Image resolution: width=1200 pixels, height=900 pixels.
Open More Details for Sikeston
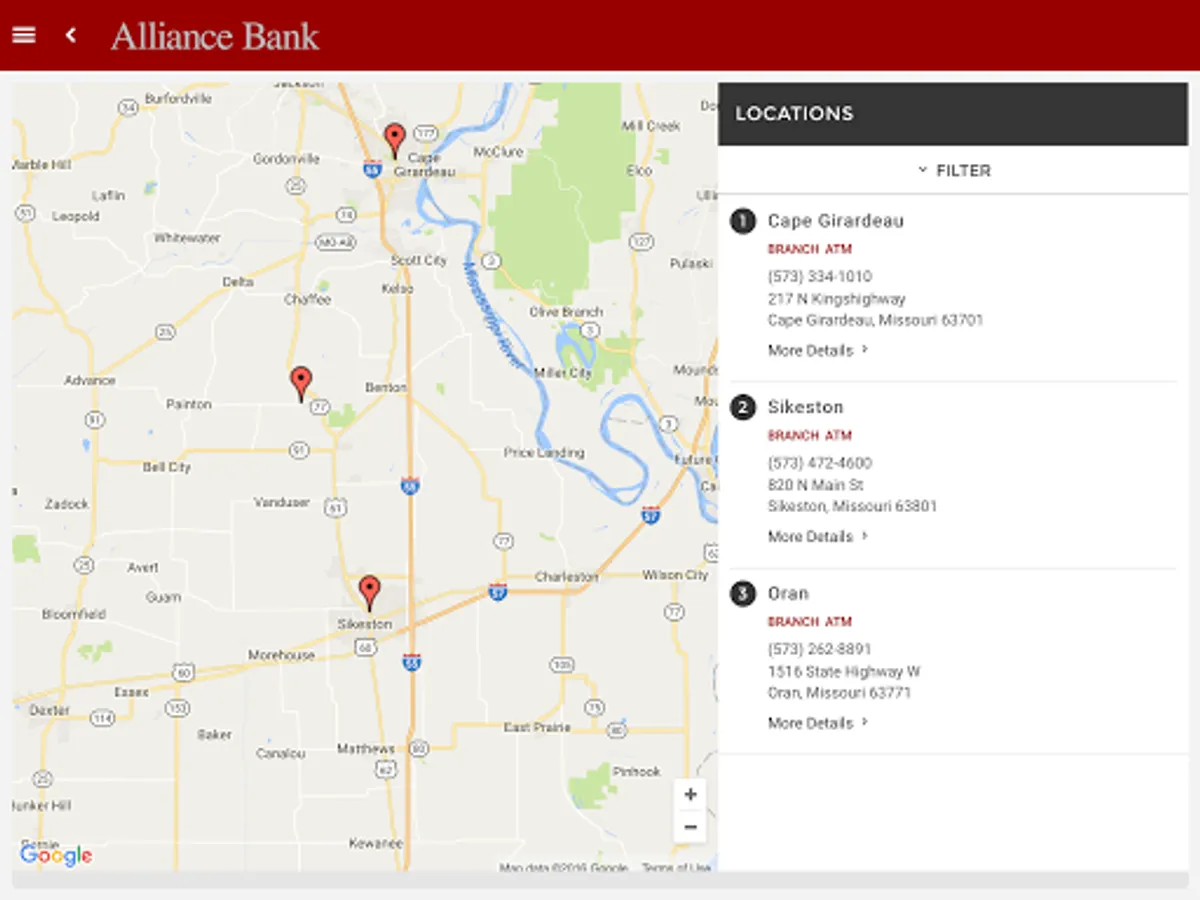[810, 536]
